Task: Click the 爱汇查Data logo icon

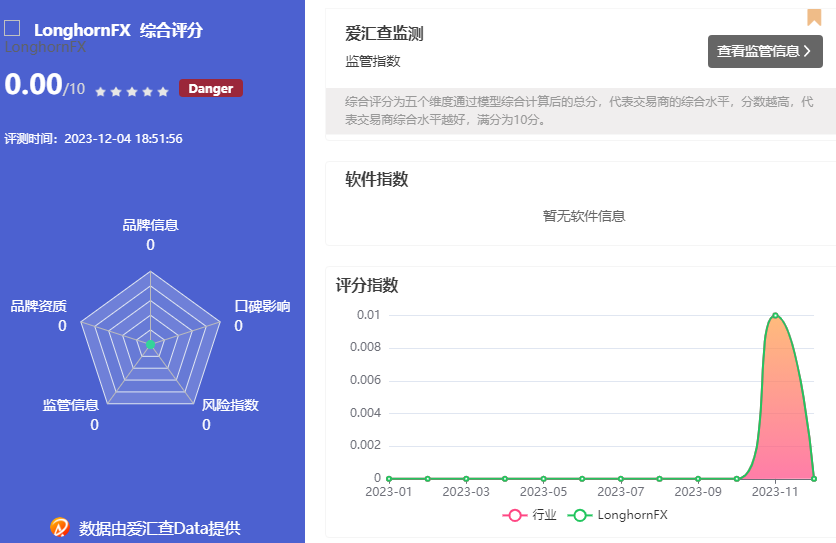Action: coord(60,528)
